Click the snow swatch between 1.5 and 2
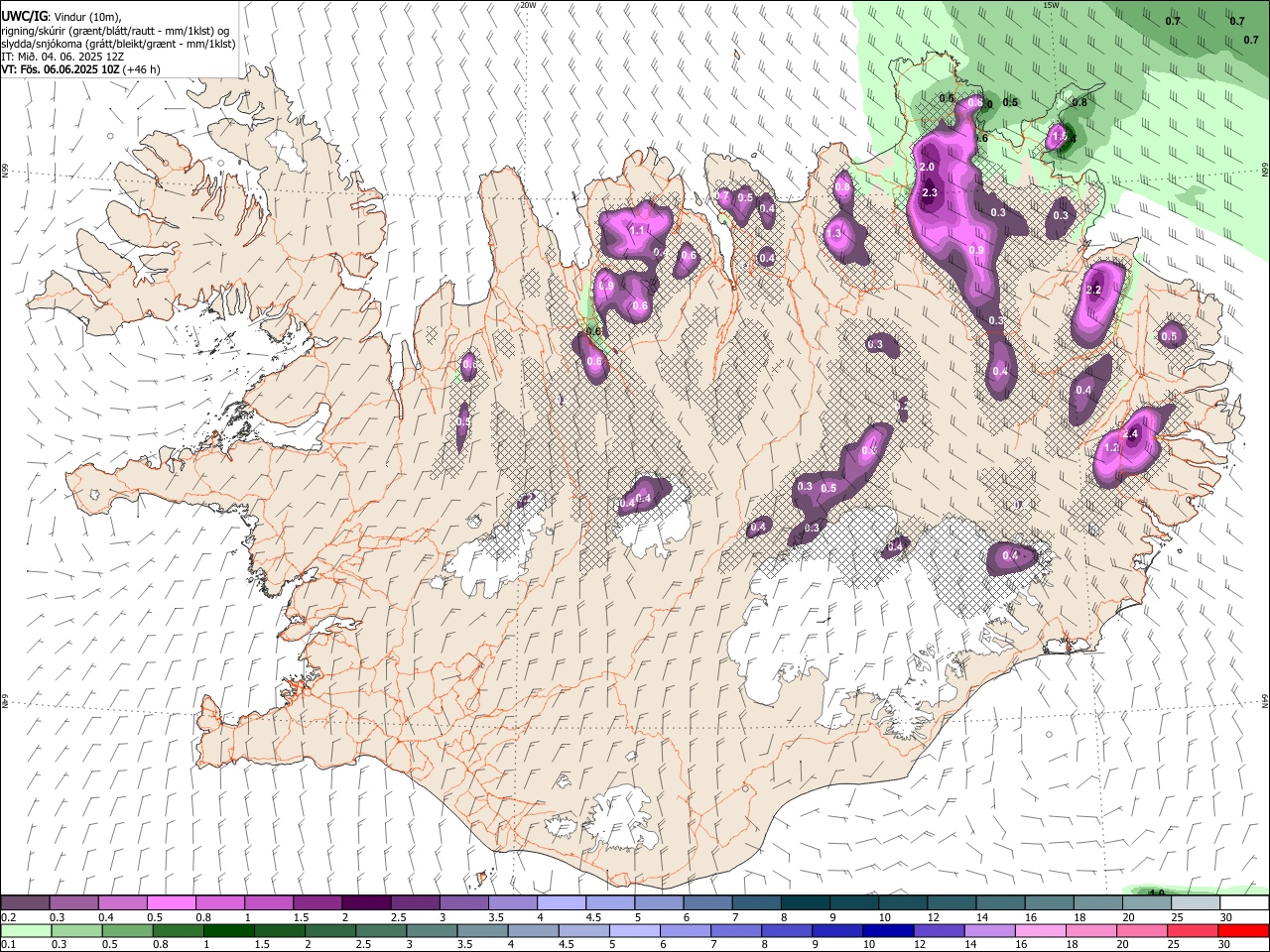This screenshot has width=1270, height=952. (317, 903)
